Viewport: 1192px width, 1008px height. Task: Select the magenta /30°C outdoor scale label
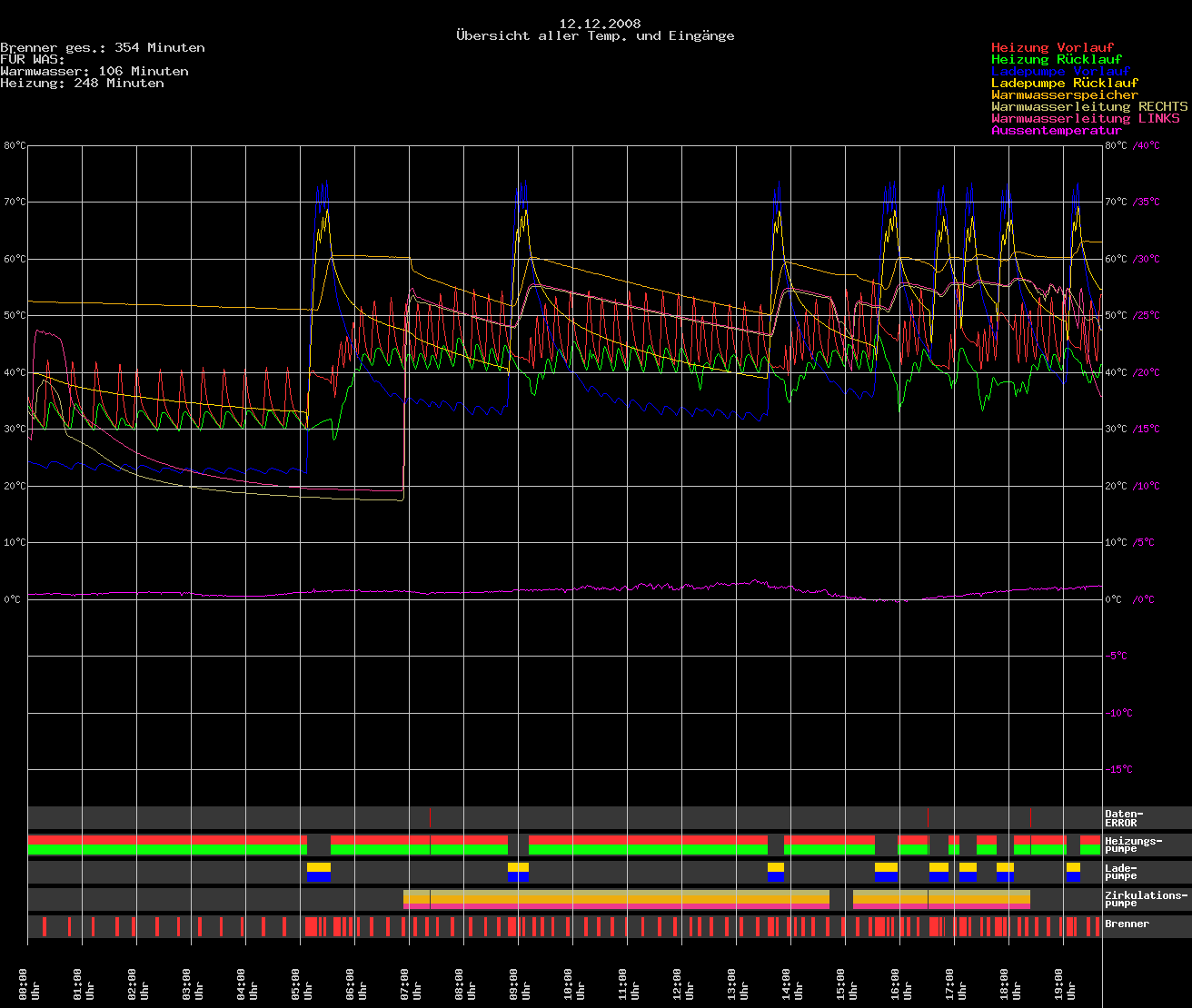pos(1147,259)
